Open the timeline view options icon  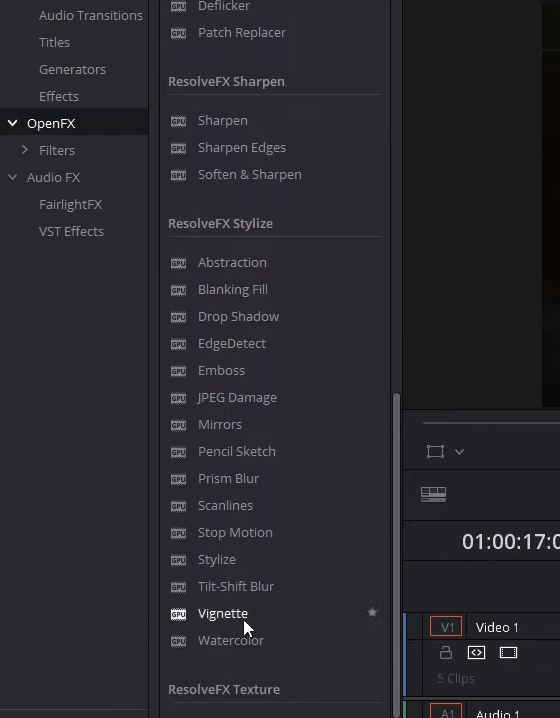point(433,494)
